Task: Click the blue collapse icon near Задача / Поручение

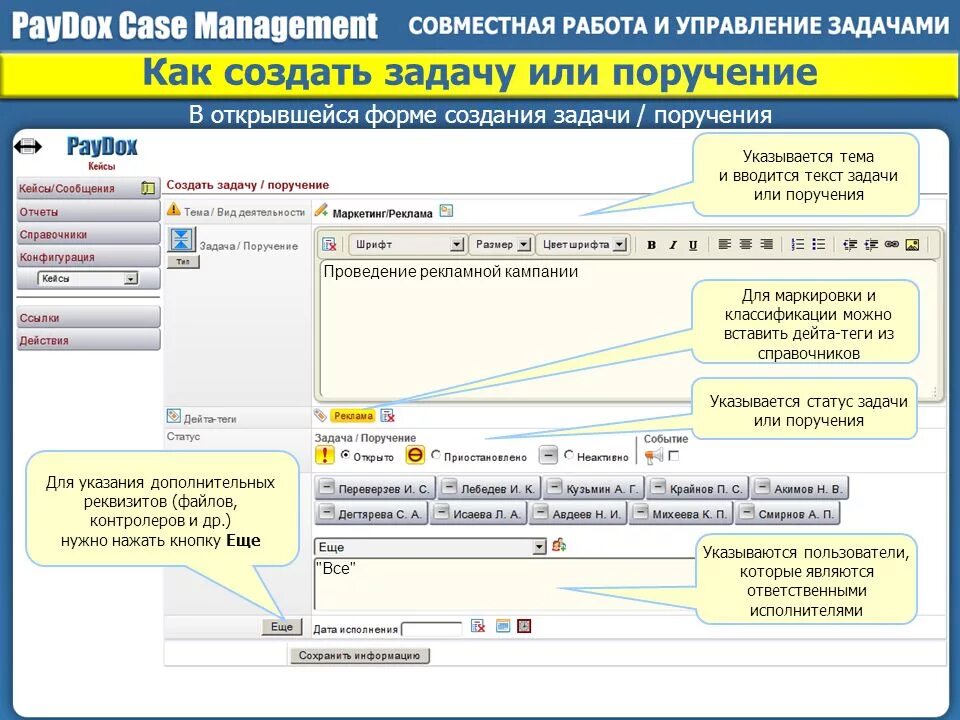Action: pyautogui.click(x=181, y=239)
